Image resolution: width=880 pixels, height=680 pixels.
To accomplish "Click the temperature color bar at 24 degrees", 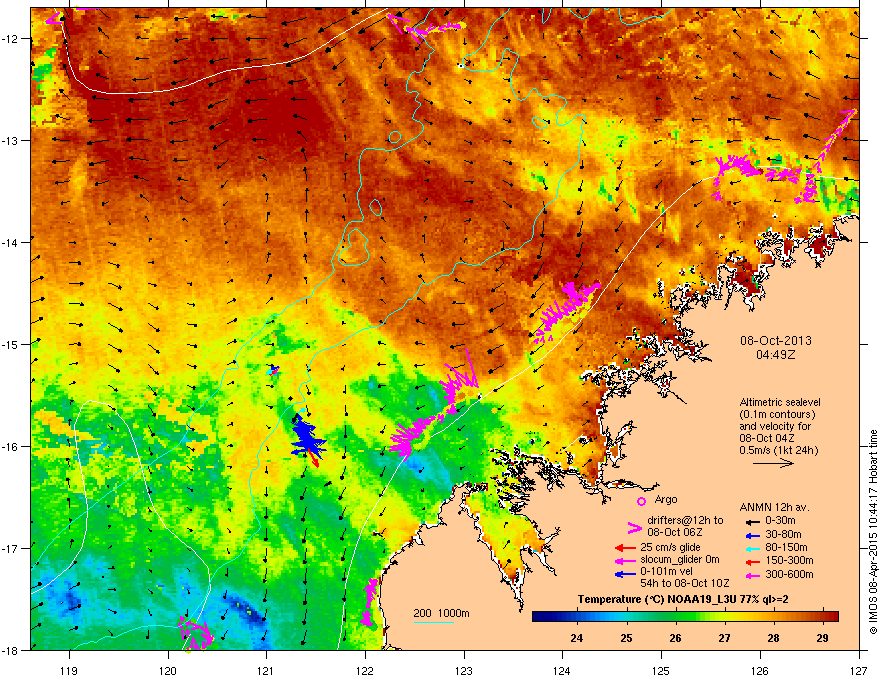I will click(x=577, y=617).
